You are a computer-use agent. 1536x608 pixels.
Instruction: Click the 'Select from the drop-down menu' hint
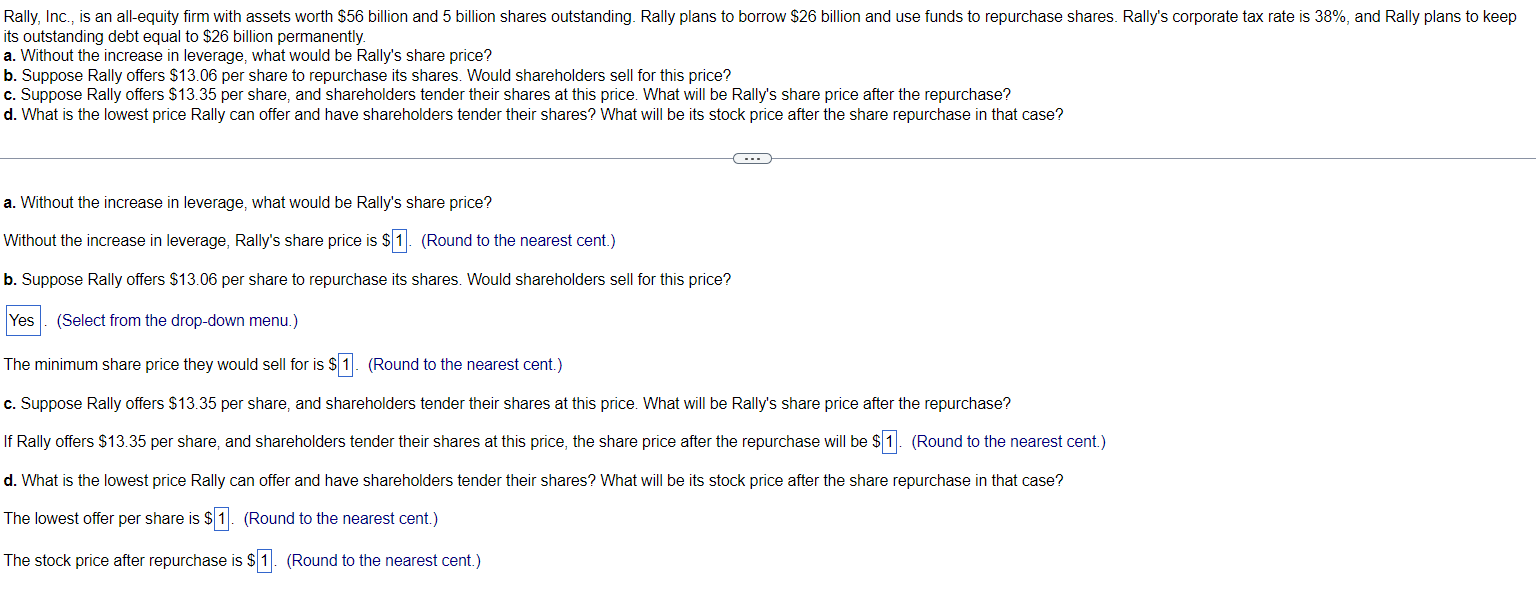pyautogui.click(x=177, y=321)
